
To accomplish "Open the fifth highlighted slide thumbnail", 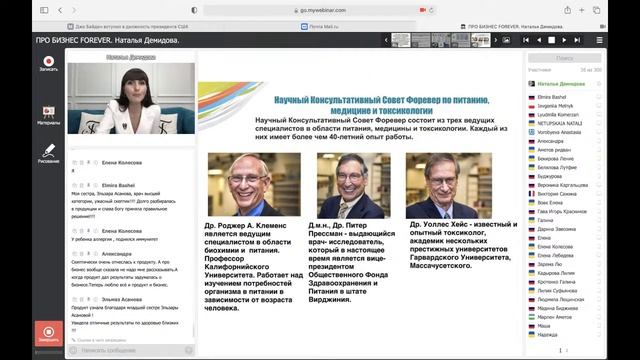I will pos(480,40).
